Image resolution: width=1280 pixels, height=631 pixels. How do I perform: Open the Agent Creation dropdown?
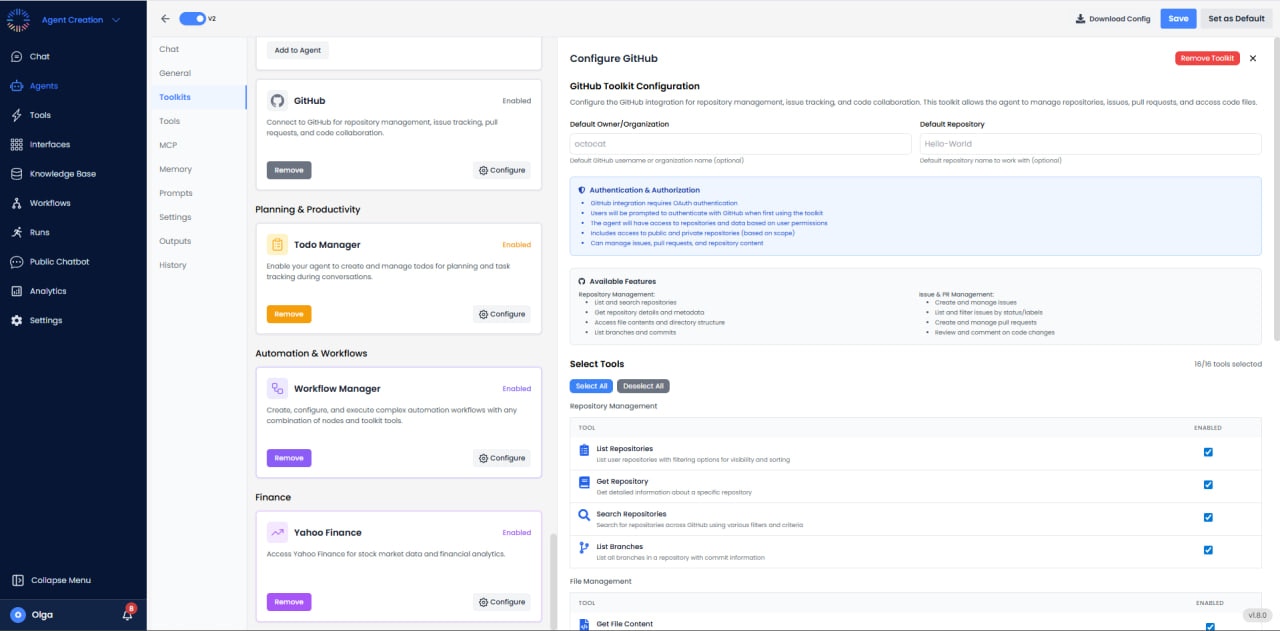click(74, 18)
